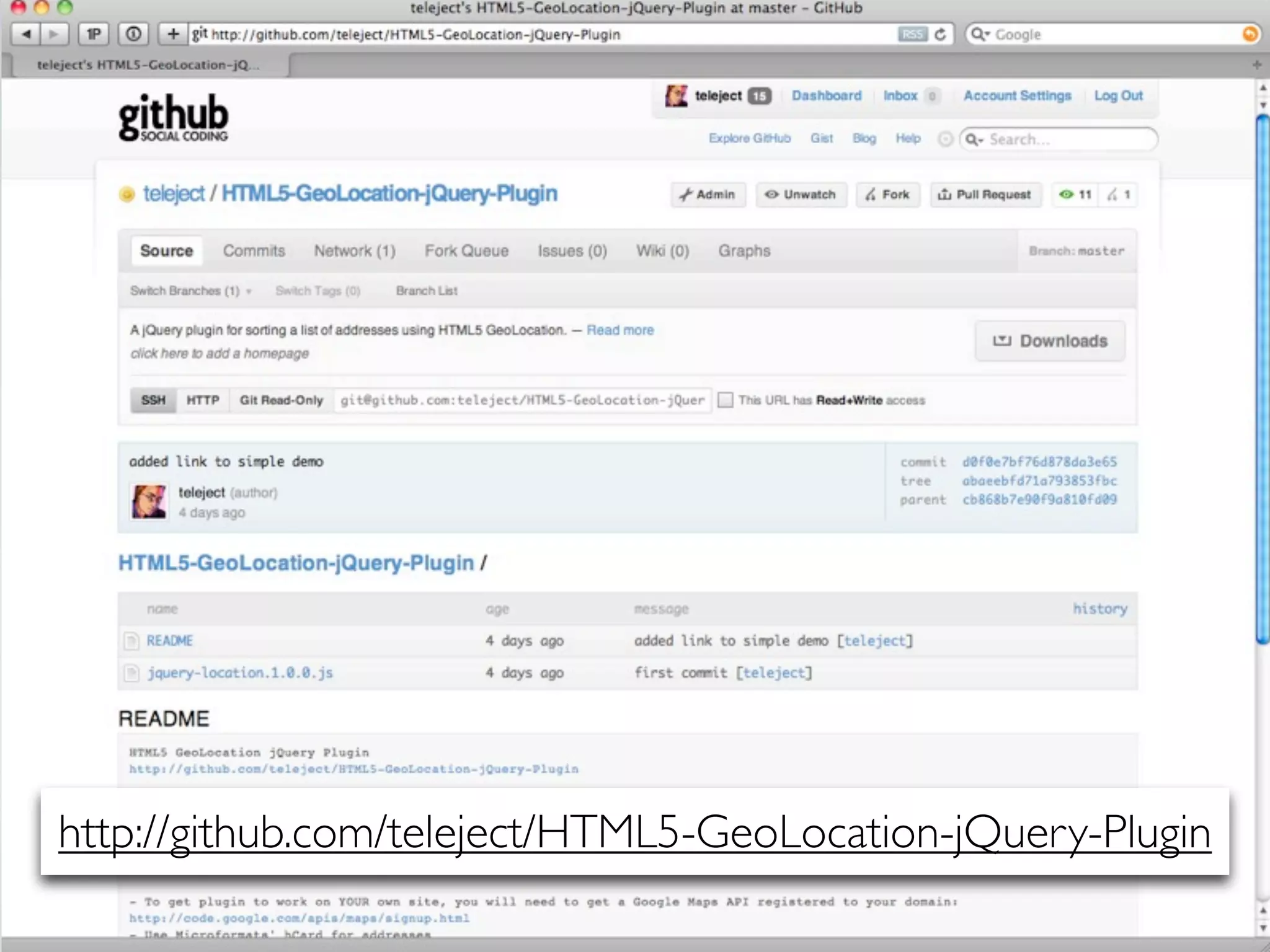
Task: Open HTML5-GeoLocation-jQuery-Plugin repo title link
Action: pyautogui.click(x=389, y=193)
